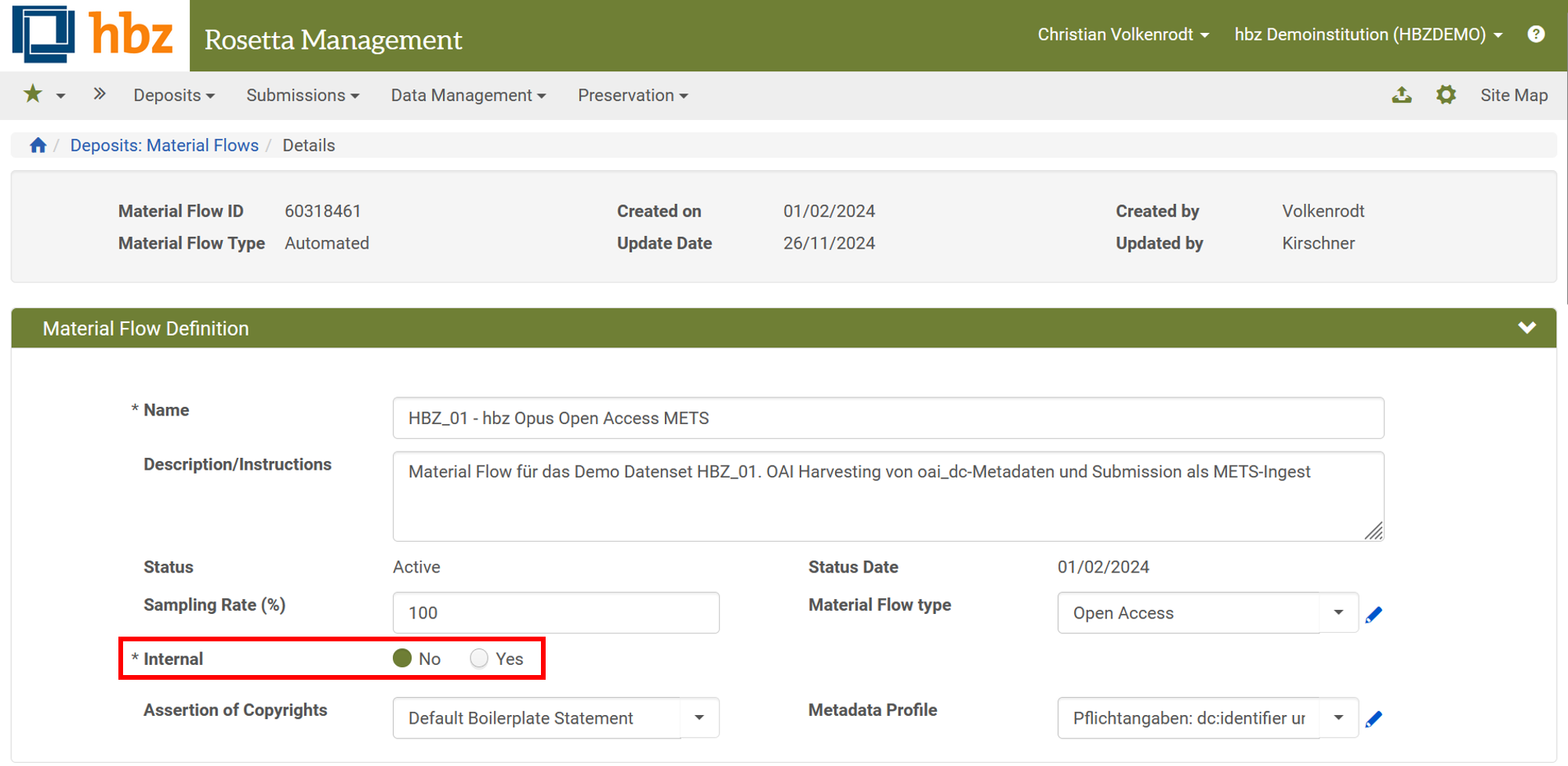Open the help icon in the top bar

1537,34
